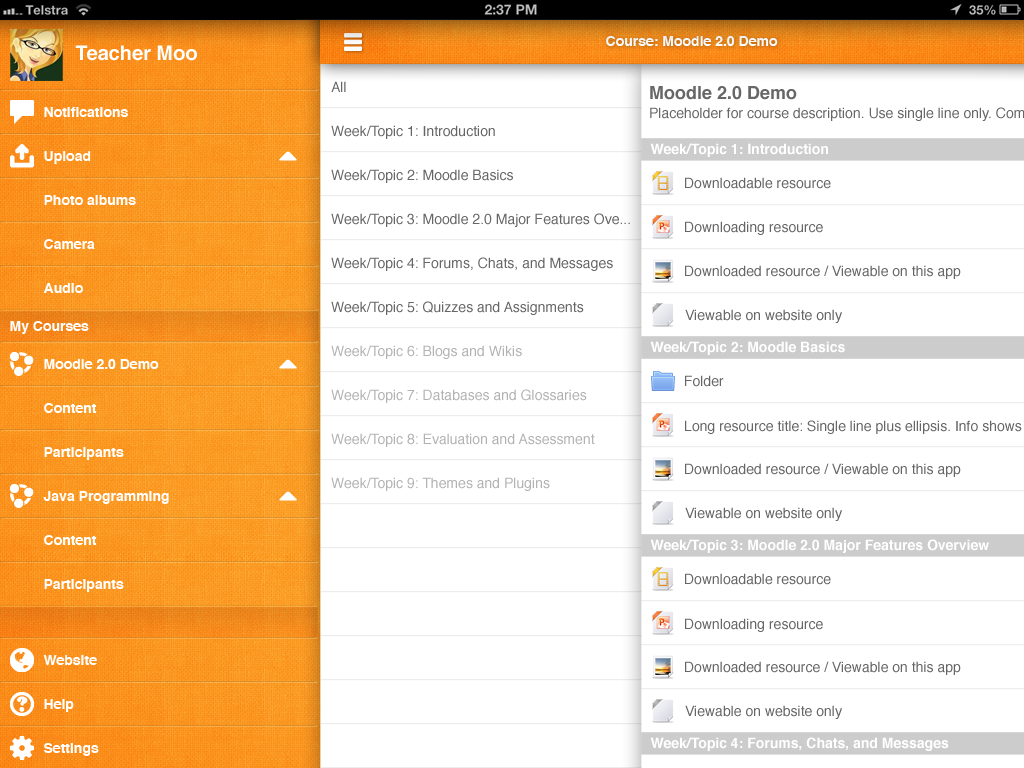1024x768 pixels.
Task: Open Downloaded resource text under Topic 3
Action: click(822, 667)
